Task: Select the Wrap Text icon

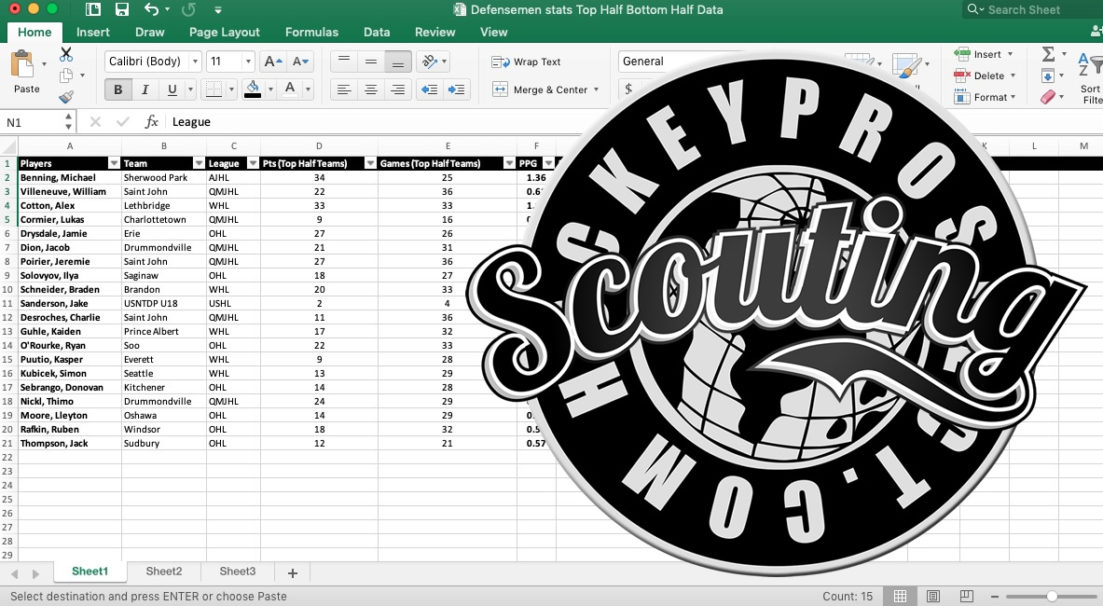Action: click(x=501, y=61)
